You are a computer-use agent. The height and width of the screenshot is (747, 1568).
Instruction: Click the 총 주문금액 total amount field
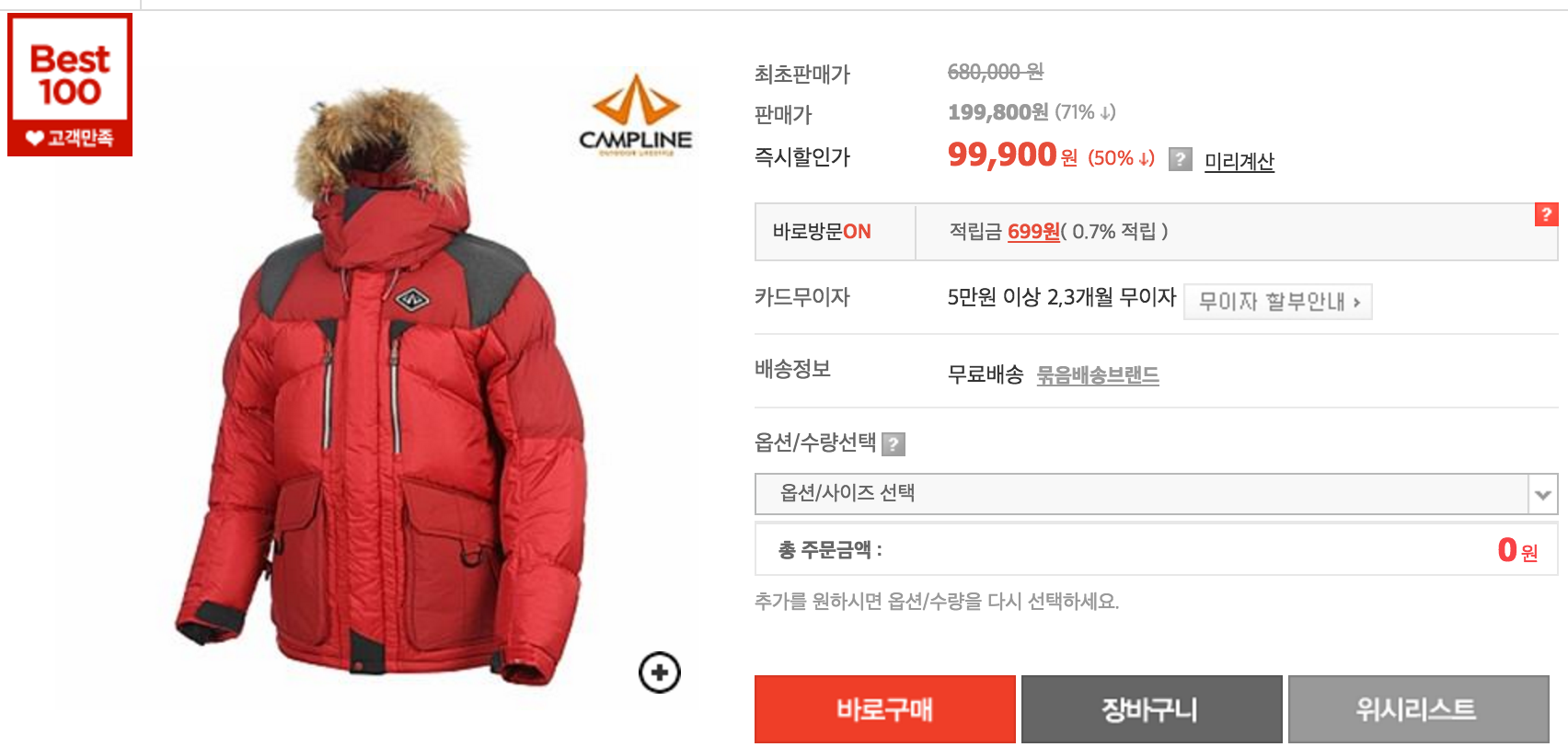click(1156, 549)
